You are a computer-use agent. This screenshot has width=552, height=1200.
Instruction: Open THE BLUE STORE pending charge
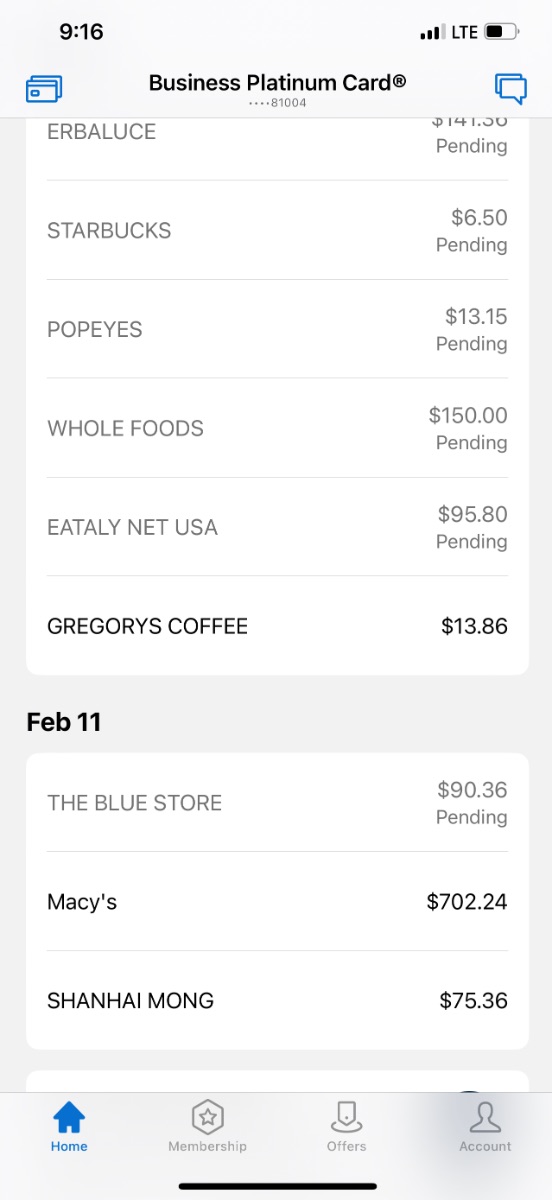(277, 803)
